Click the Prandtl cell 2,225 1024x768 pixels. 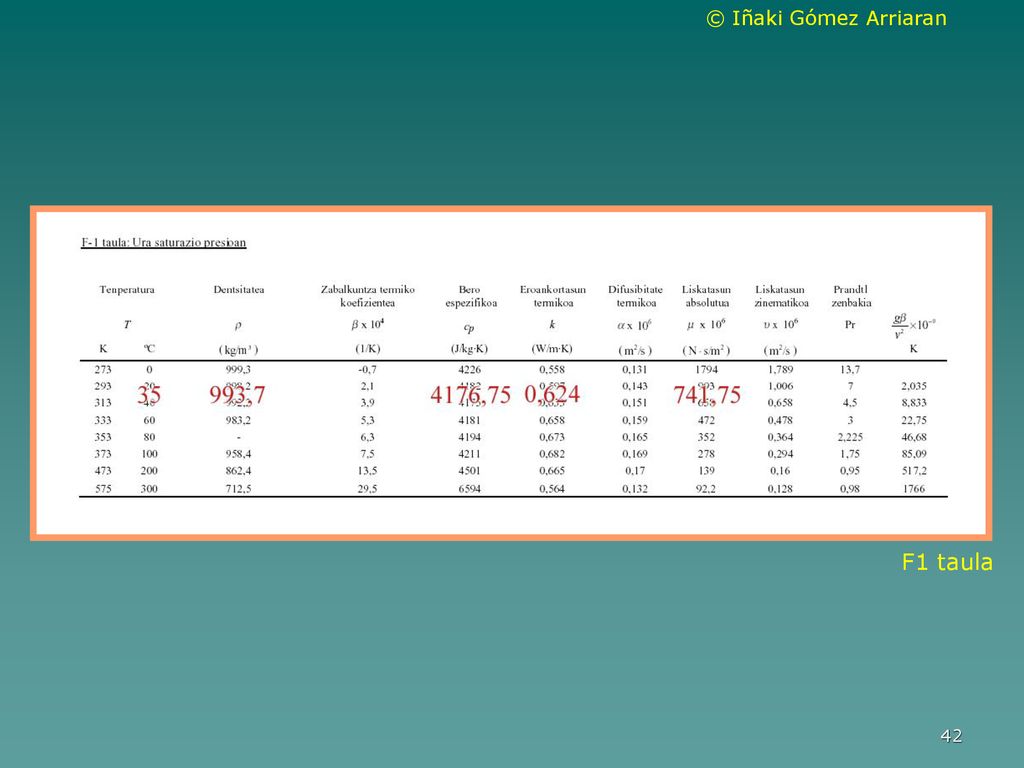tap(850, 437)
